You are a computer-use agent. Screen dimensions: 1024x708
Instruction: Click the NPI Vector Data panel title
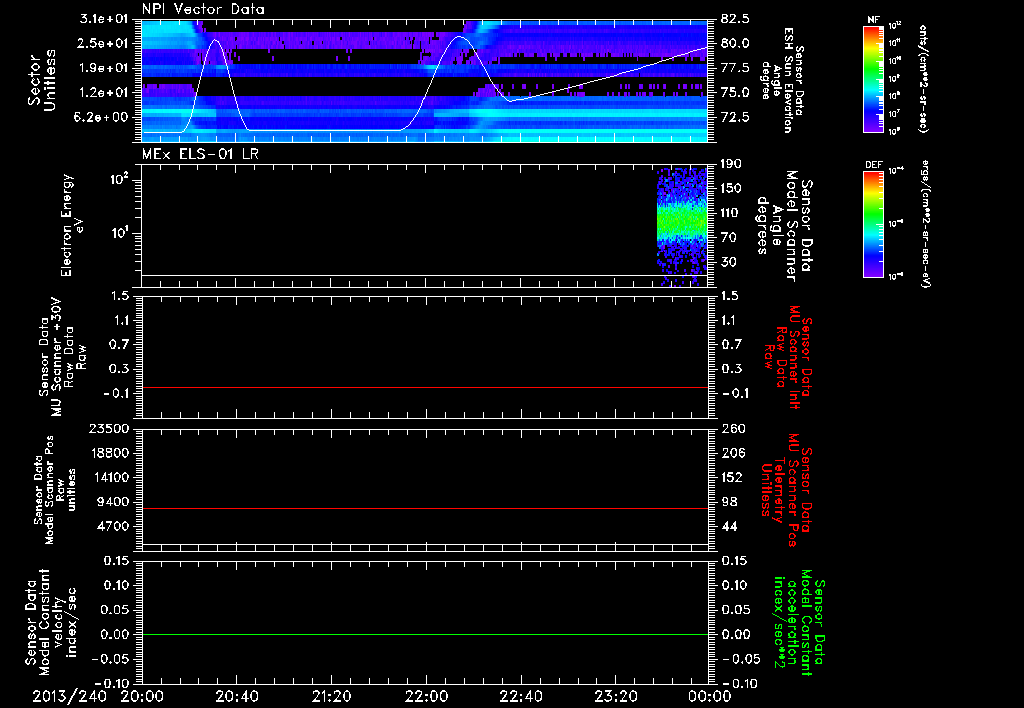pos(203,9)
